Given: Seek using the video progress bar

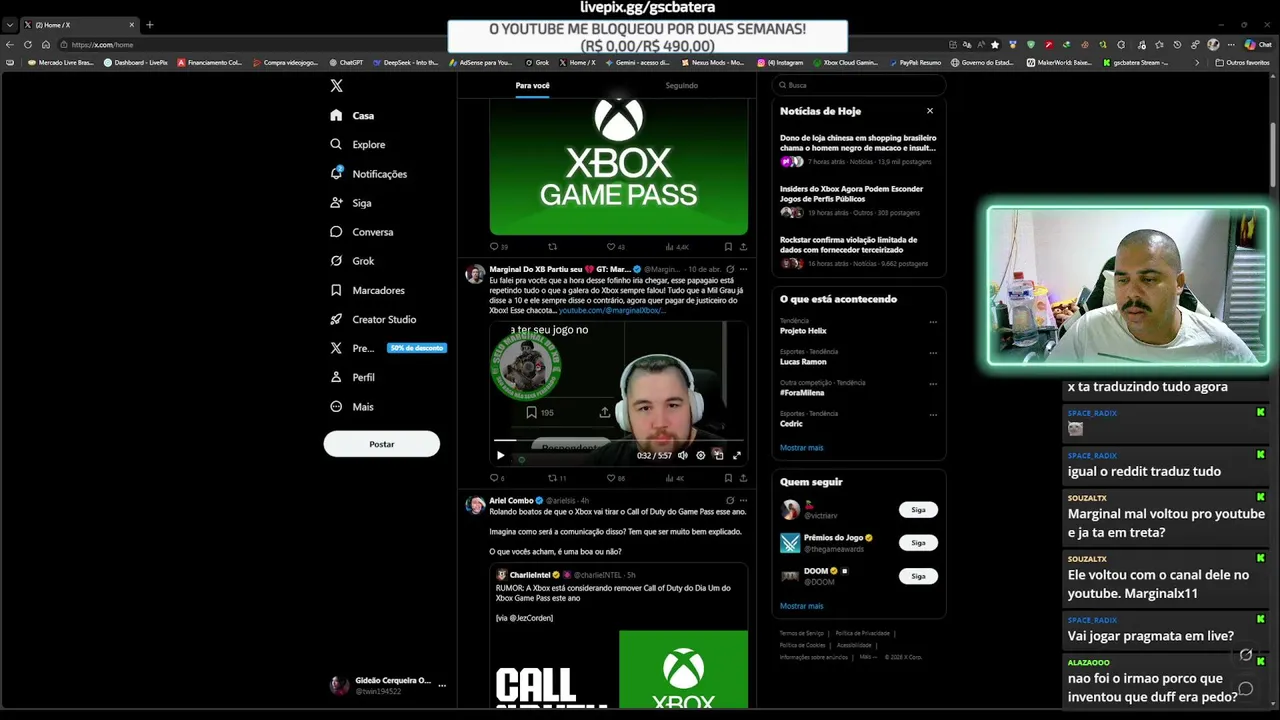Looking at the screenshot, I should [619, 440].
